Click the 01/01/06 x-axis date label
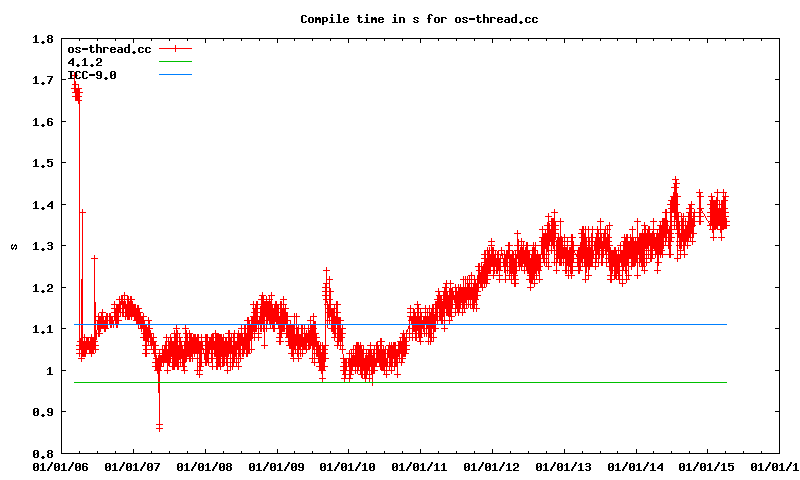800x480 pixels. [60, 466]
